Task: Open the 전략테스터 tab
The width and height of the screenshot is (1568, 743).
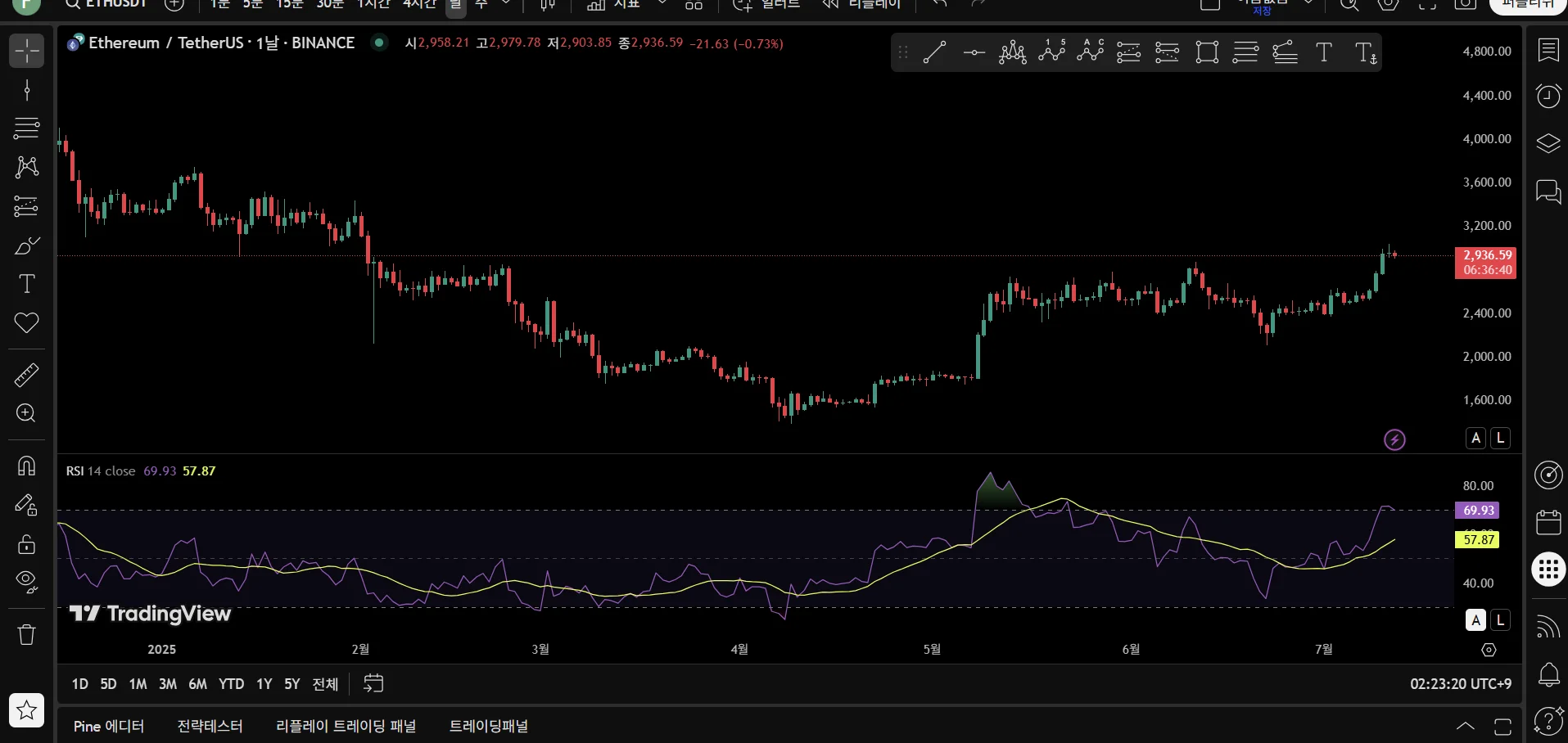Action: (x=210, y=726)
